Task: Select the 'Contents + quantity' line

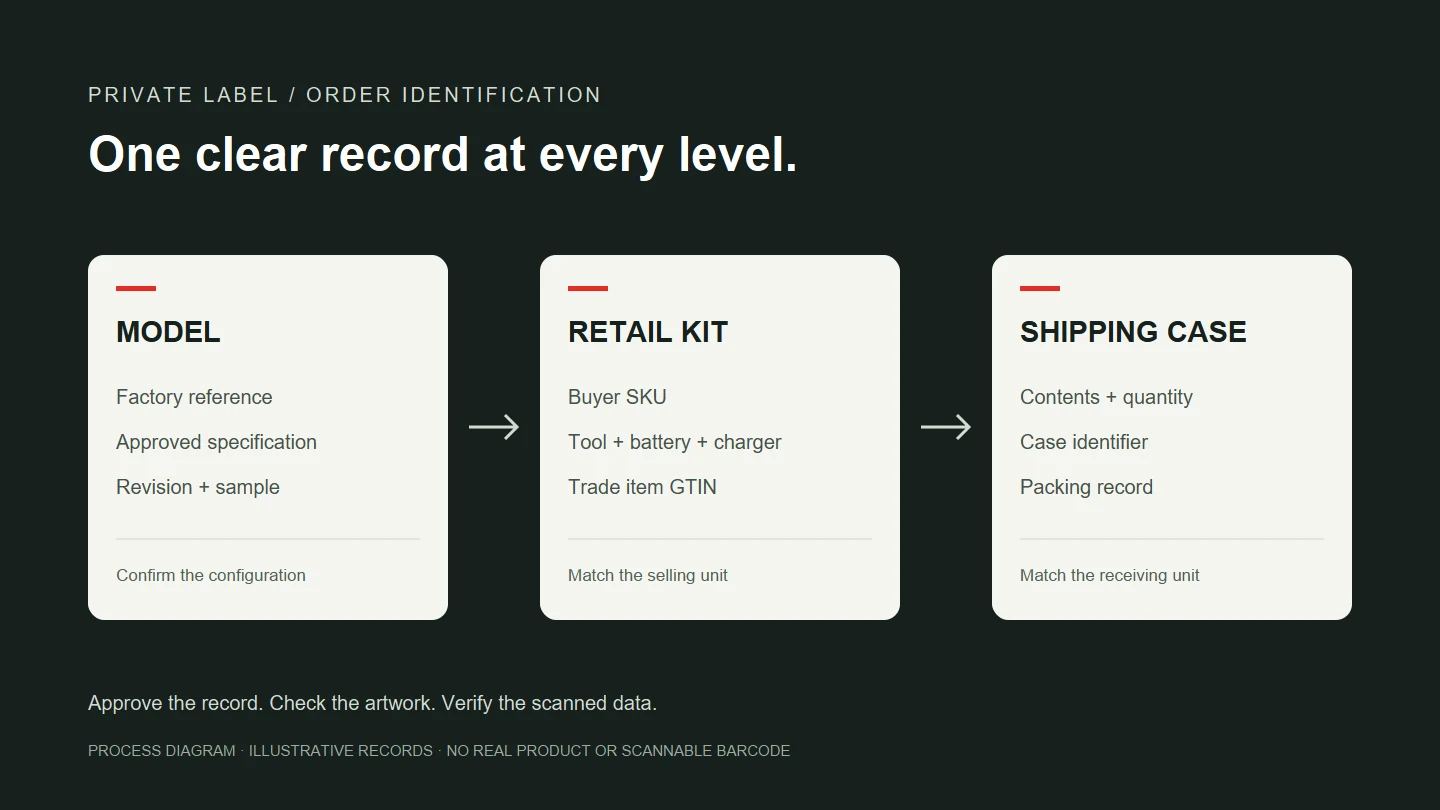Action: click(x=1106, y=397)
